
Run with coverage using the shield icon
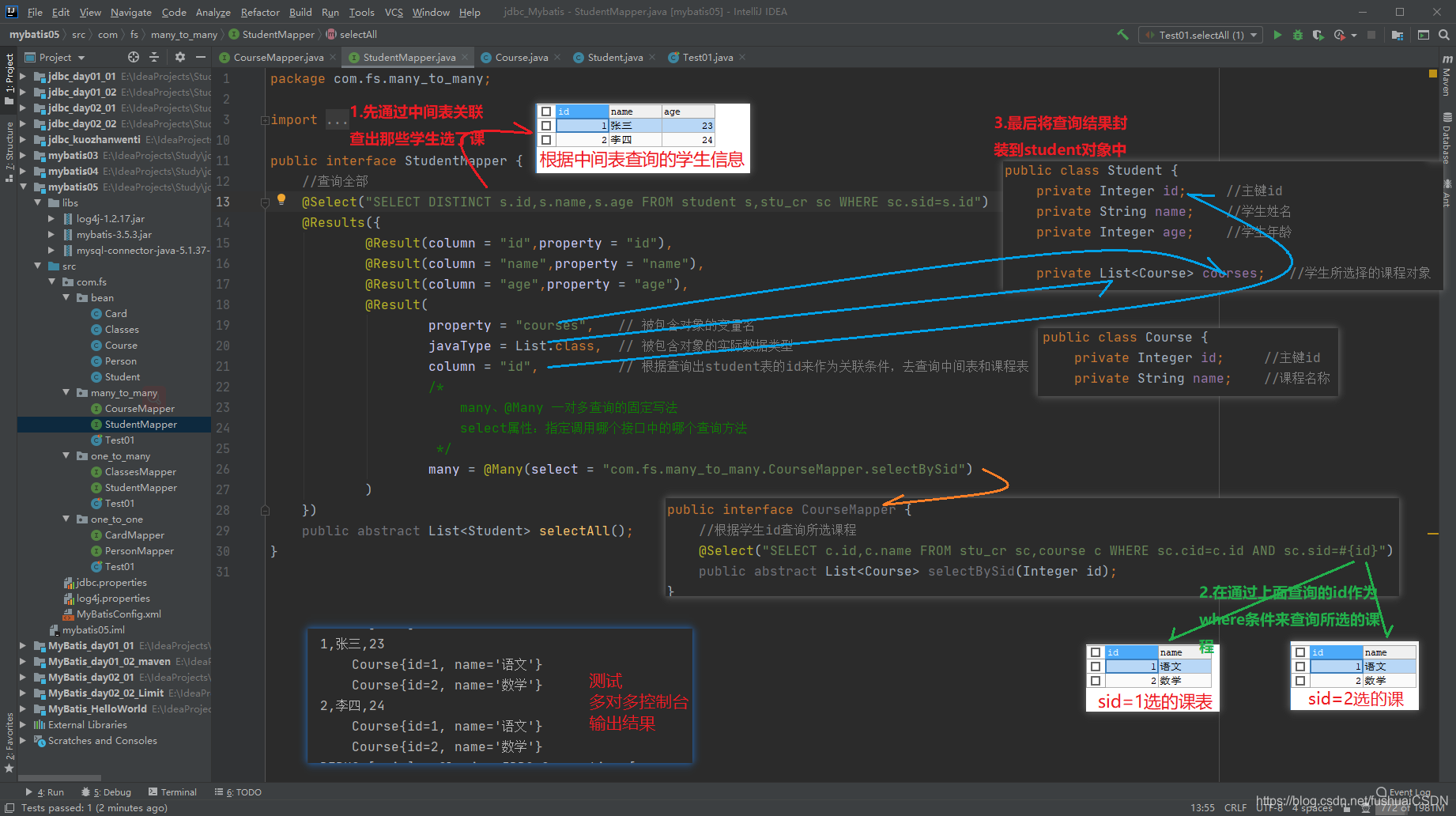(1318, 35)
